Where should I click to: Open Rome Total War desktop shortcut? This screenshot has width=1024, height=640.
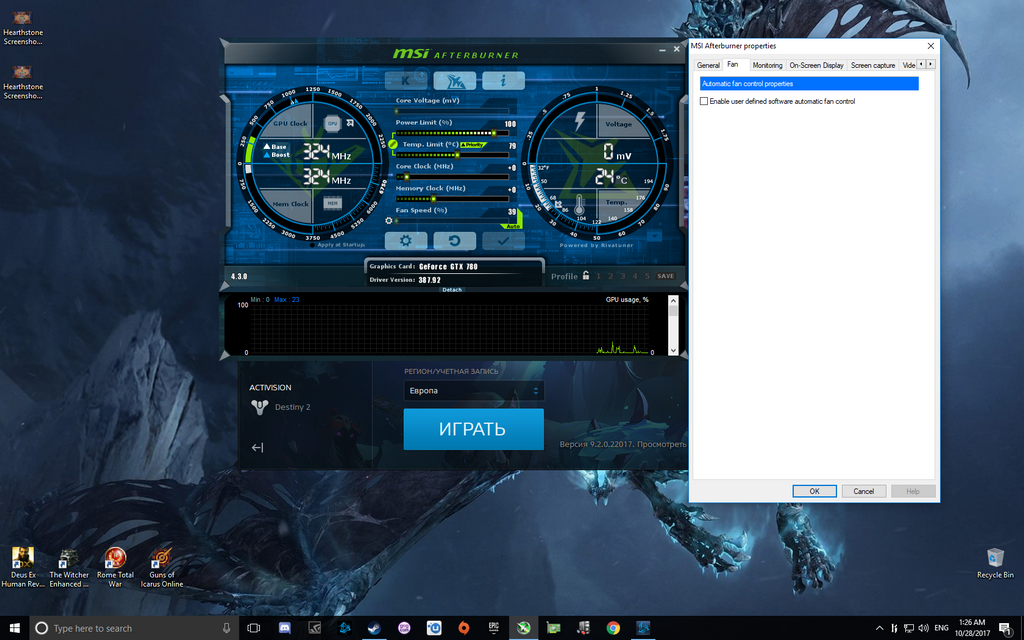pyautogui.click(x=115, y=568)
